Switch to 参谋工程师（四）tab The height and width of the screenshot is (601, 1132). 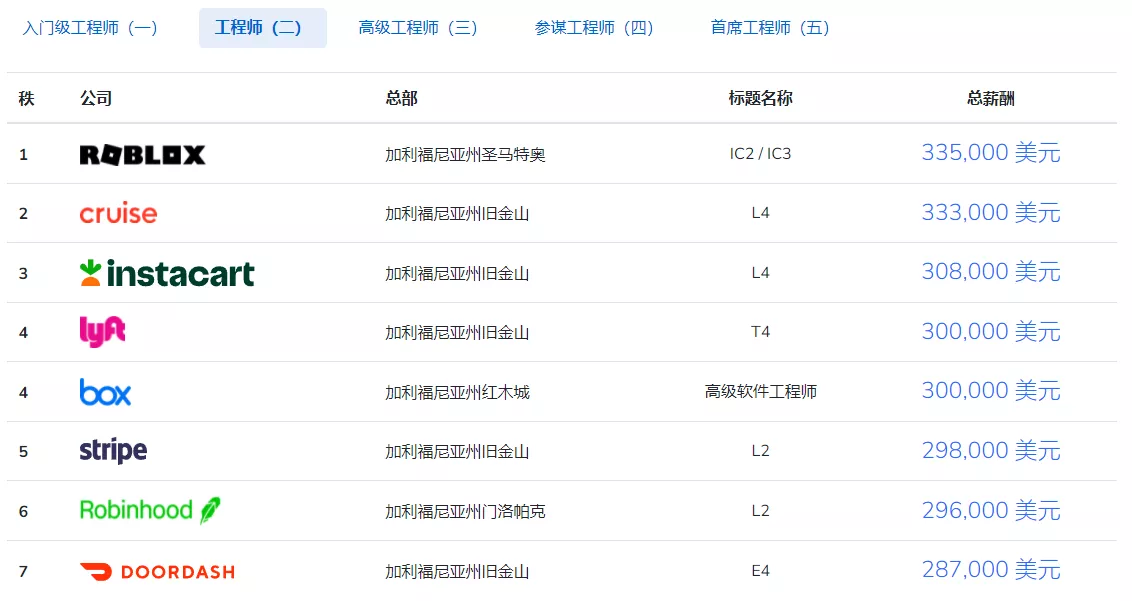[594, 28]
